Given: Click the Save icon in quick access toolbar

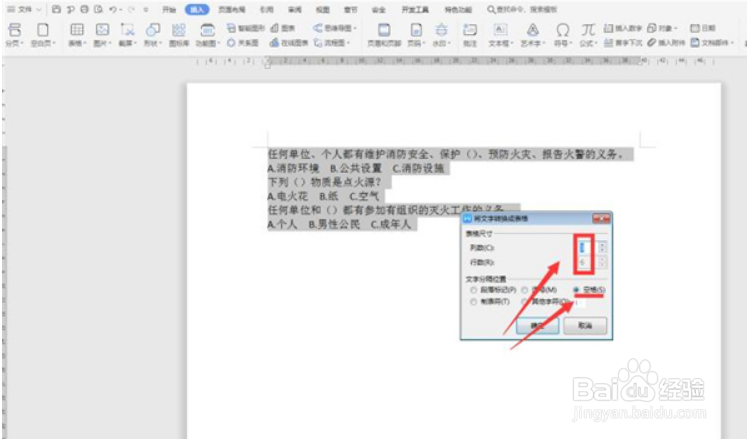Looking at the screenshot, I should pos(56,9).
